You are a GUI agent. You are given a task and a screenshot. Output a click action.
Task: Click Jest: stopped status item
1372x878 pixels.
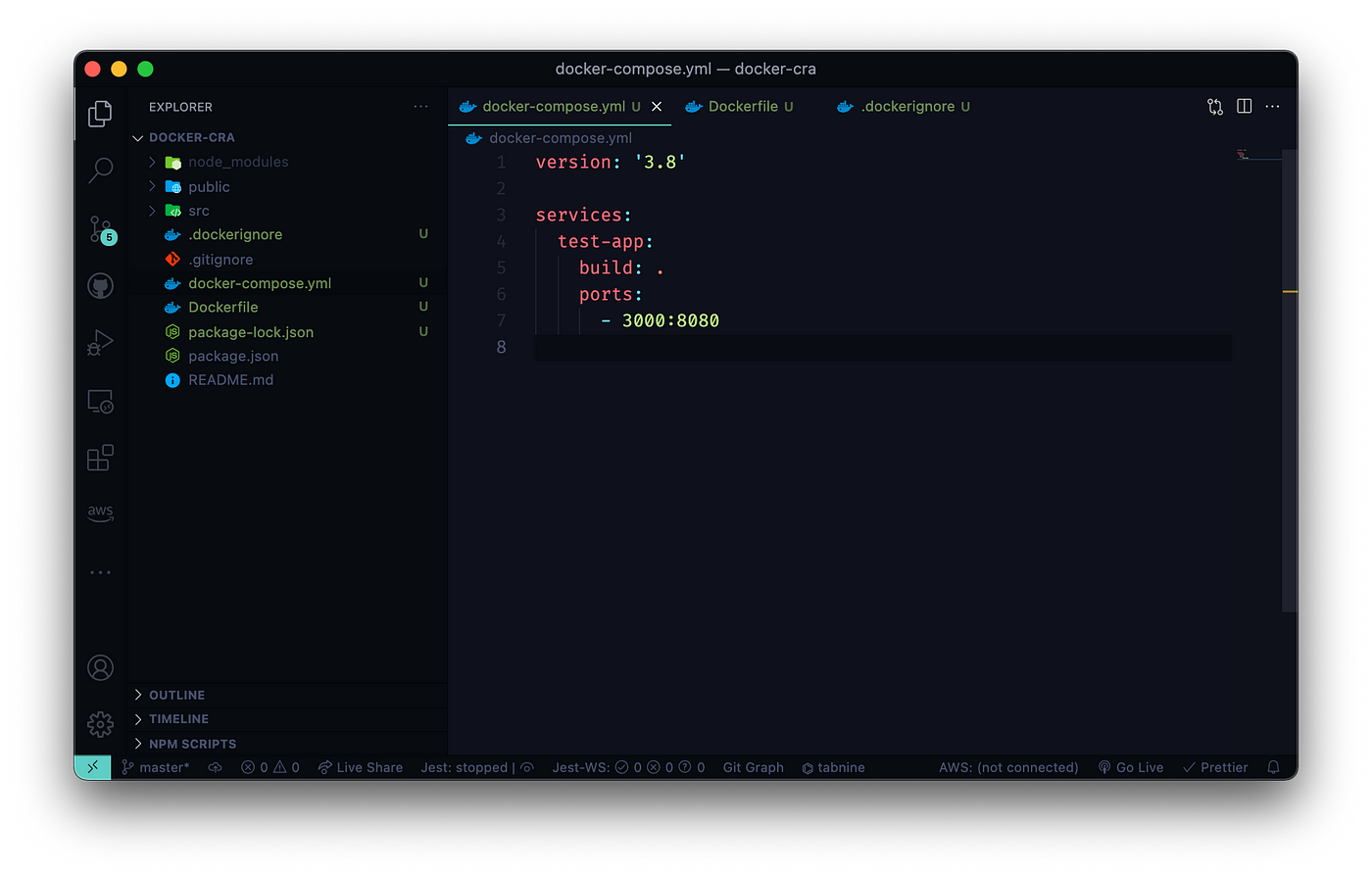(x=465, y=767)
